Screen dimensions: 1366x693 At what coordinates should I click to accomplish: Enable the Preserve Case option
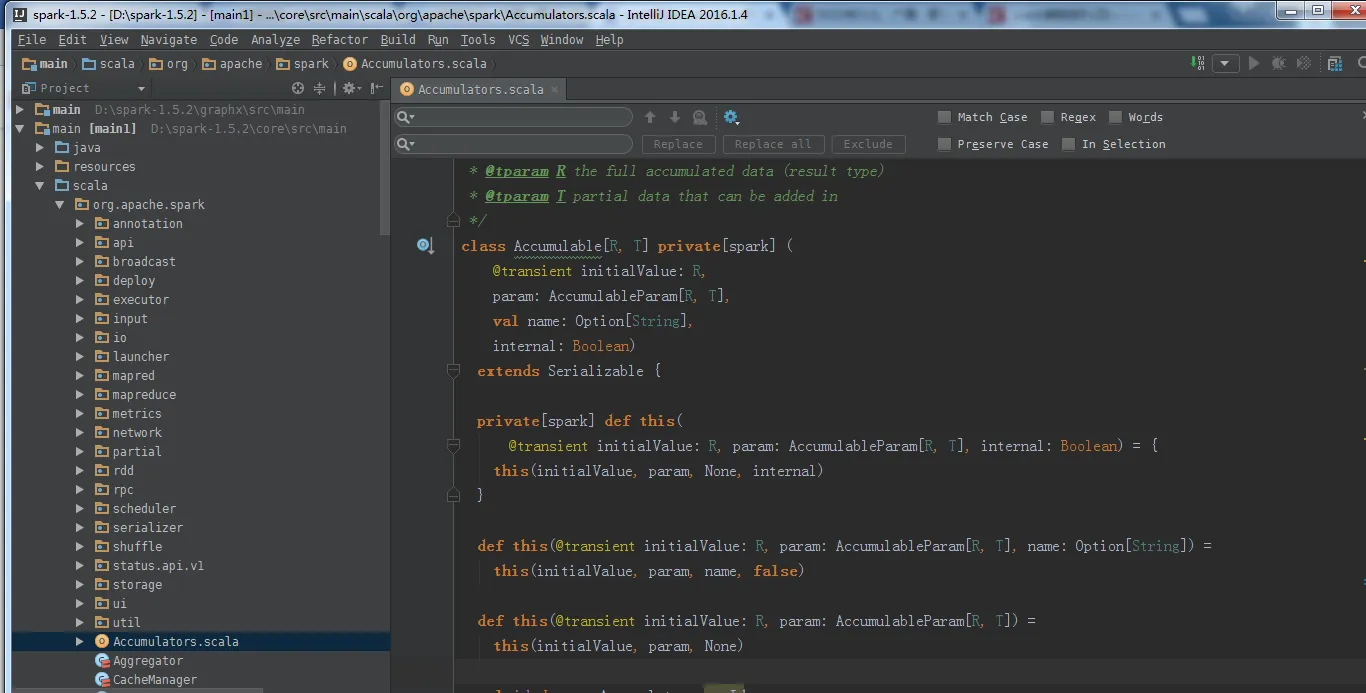944,144
